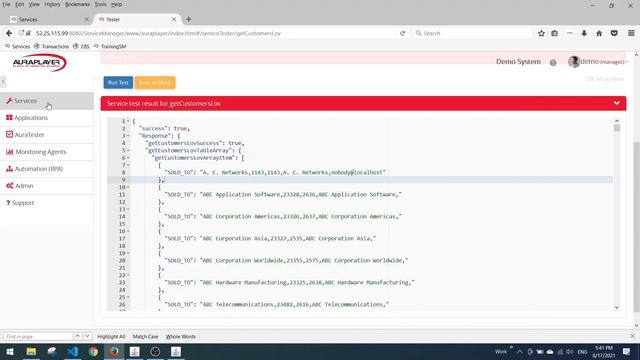
Task: Click JSON editor scrollbar down arrow
Action: coord(617,307)
